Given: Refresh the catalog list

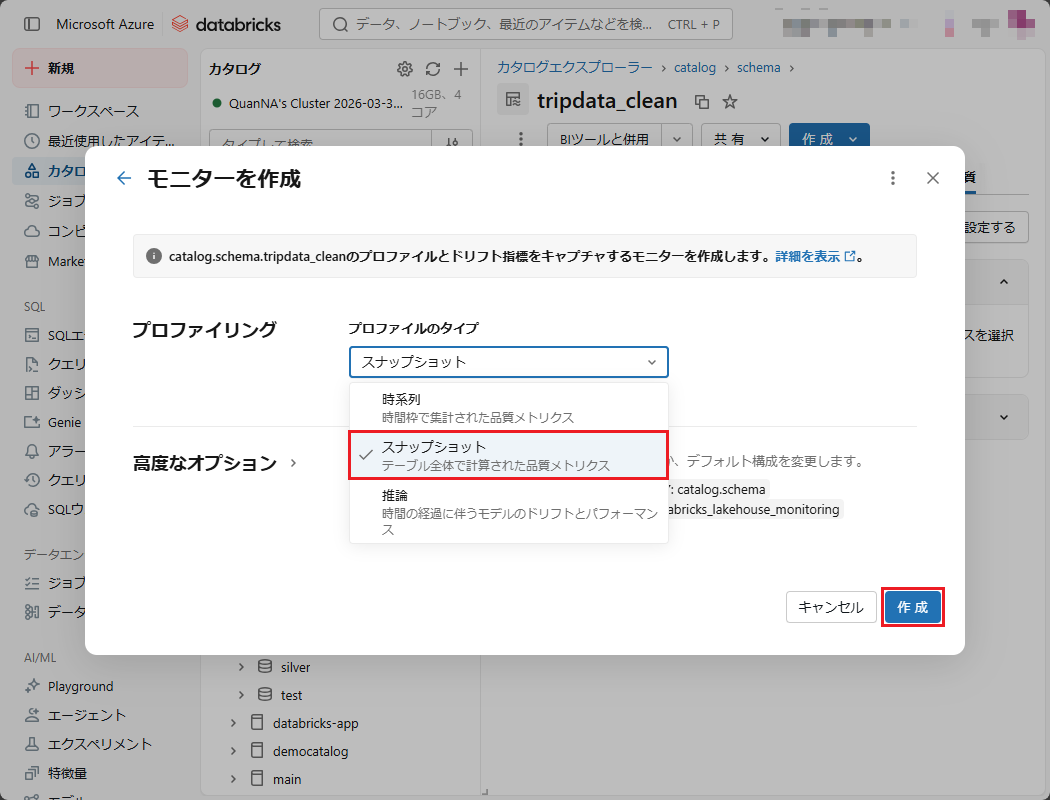Looking at the screenshot, I should 433,69.
